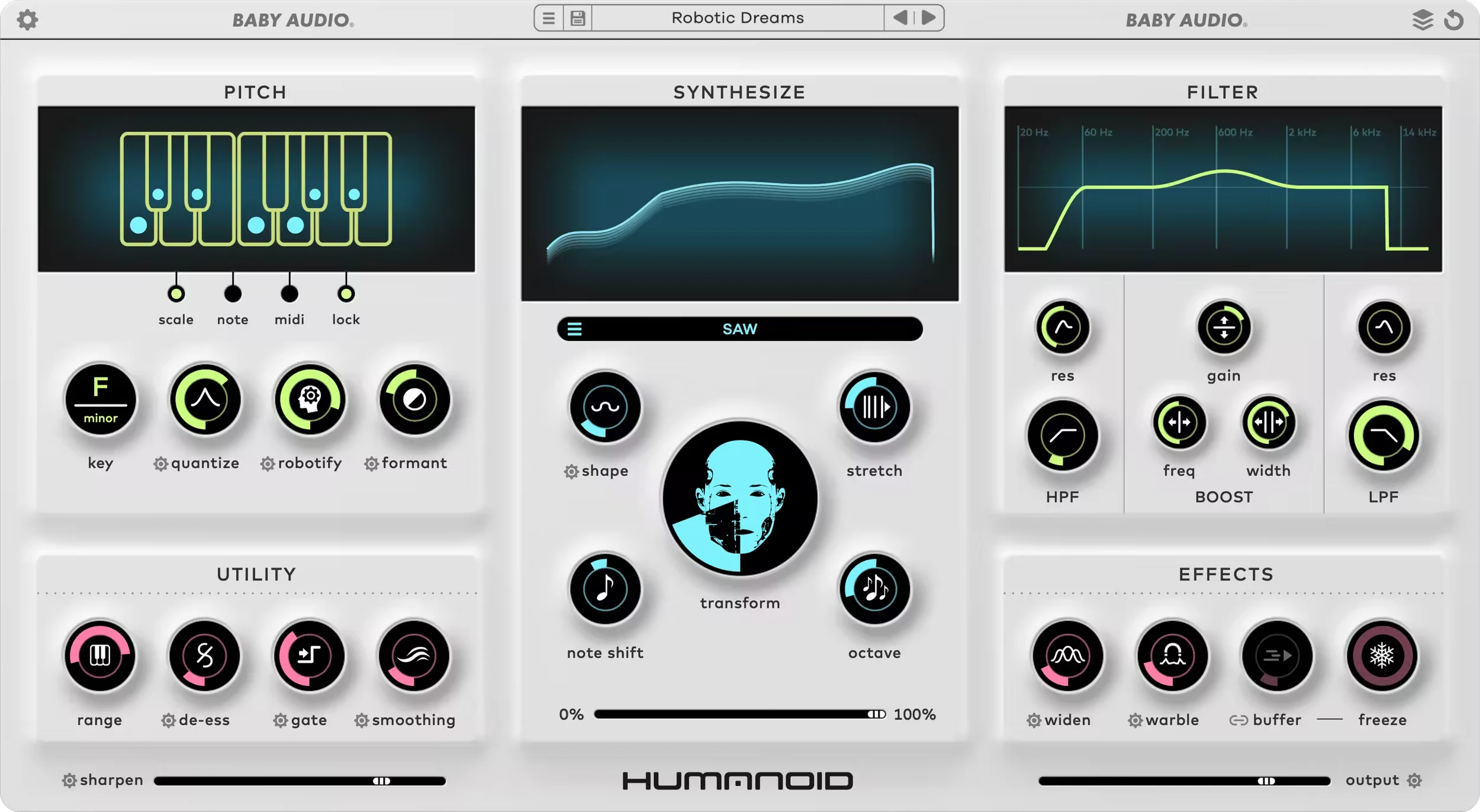
Task: Toggle the lock mode switch
Action: point(346,294)
